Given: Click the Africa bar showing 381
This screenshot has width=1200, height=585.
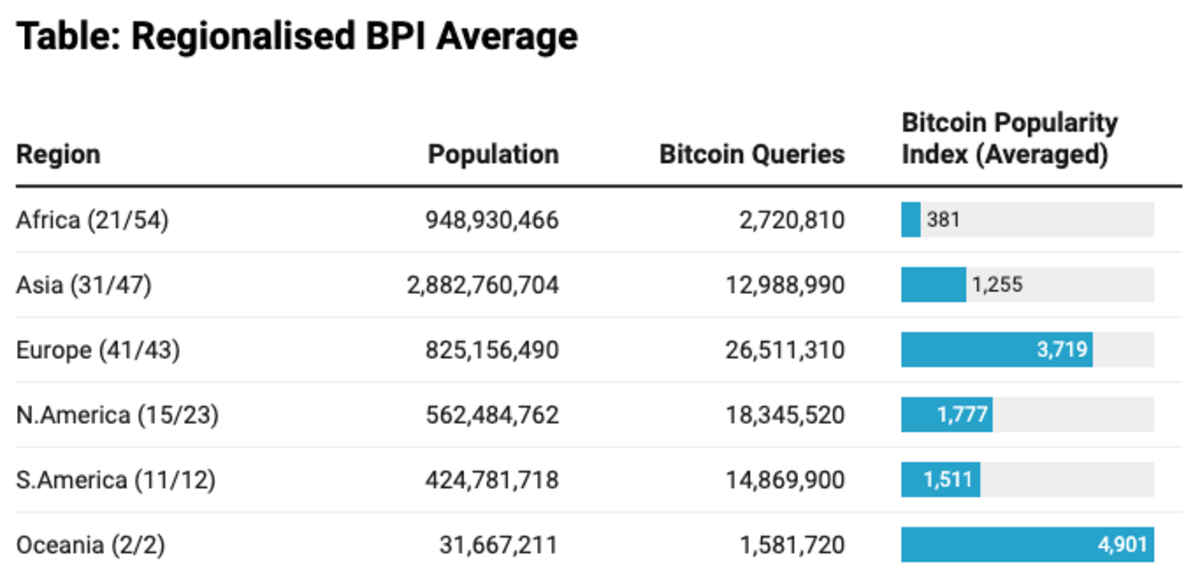Looking at the screenshot, I should [911, 220].
